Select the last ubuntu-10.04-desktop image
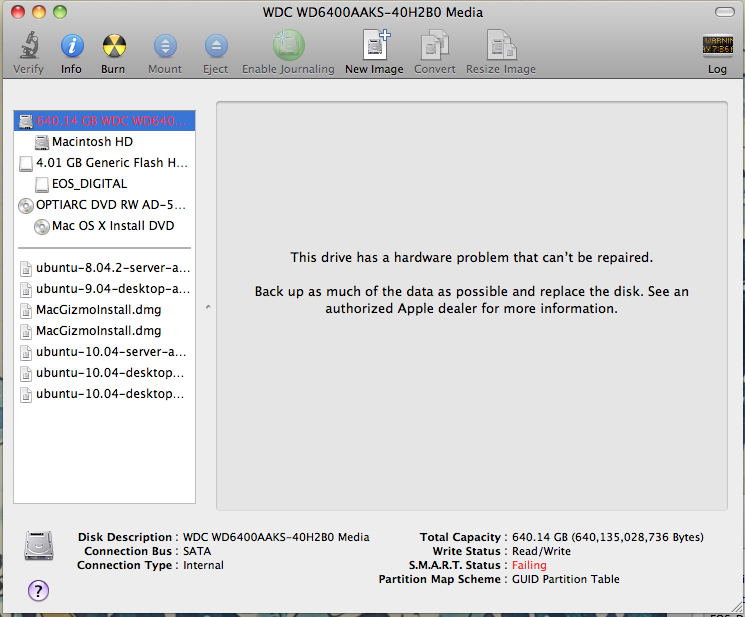The height and width of the screenshot is (617, 745). pos(105,394)
